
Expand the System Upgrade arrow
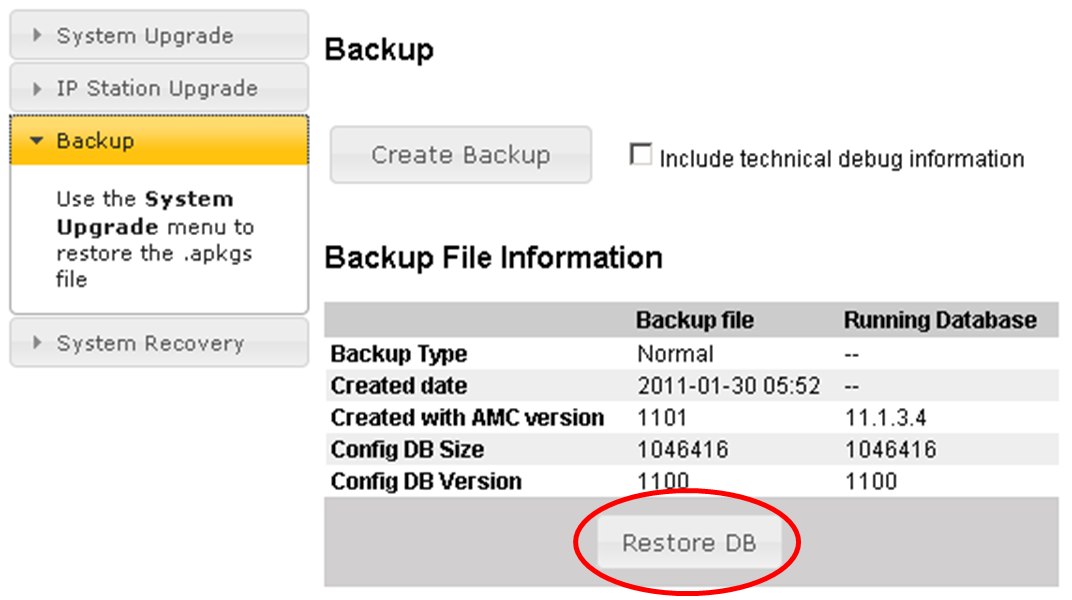(38, 36)
